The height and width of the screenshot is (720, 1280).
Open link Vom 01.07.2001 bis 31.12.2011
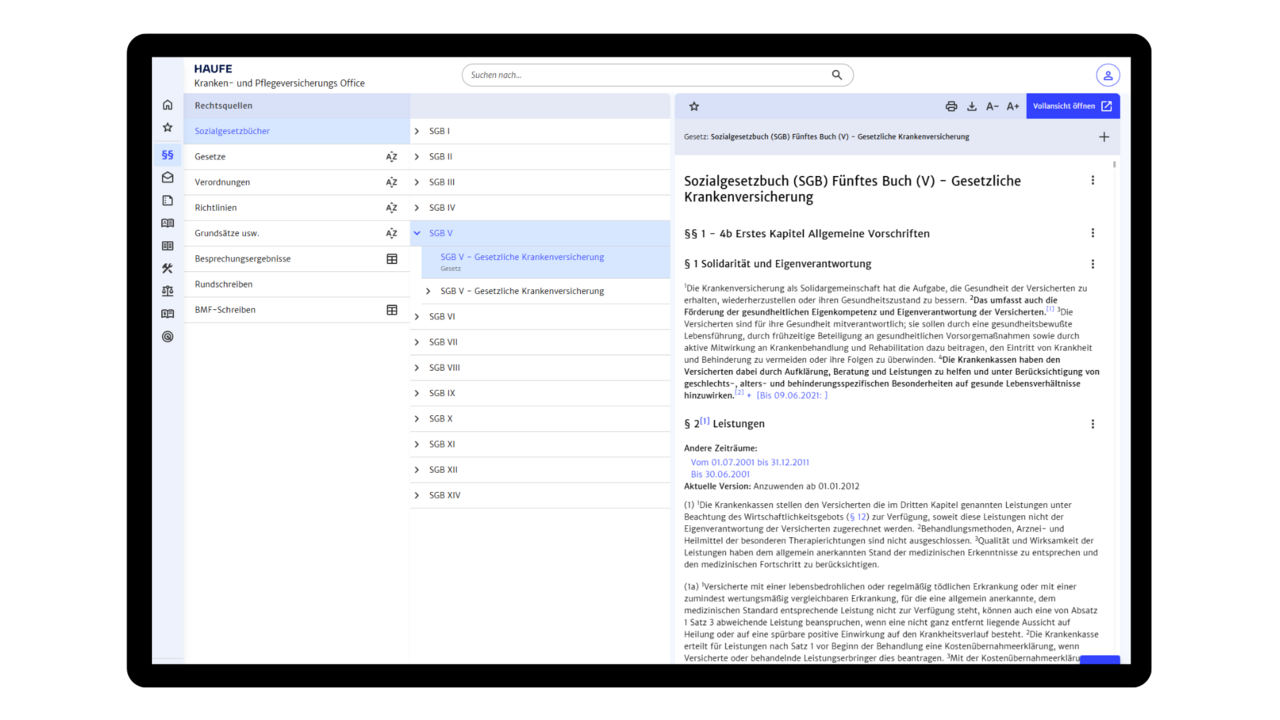pos(750,462)
